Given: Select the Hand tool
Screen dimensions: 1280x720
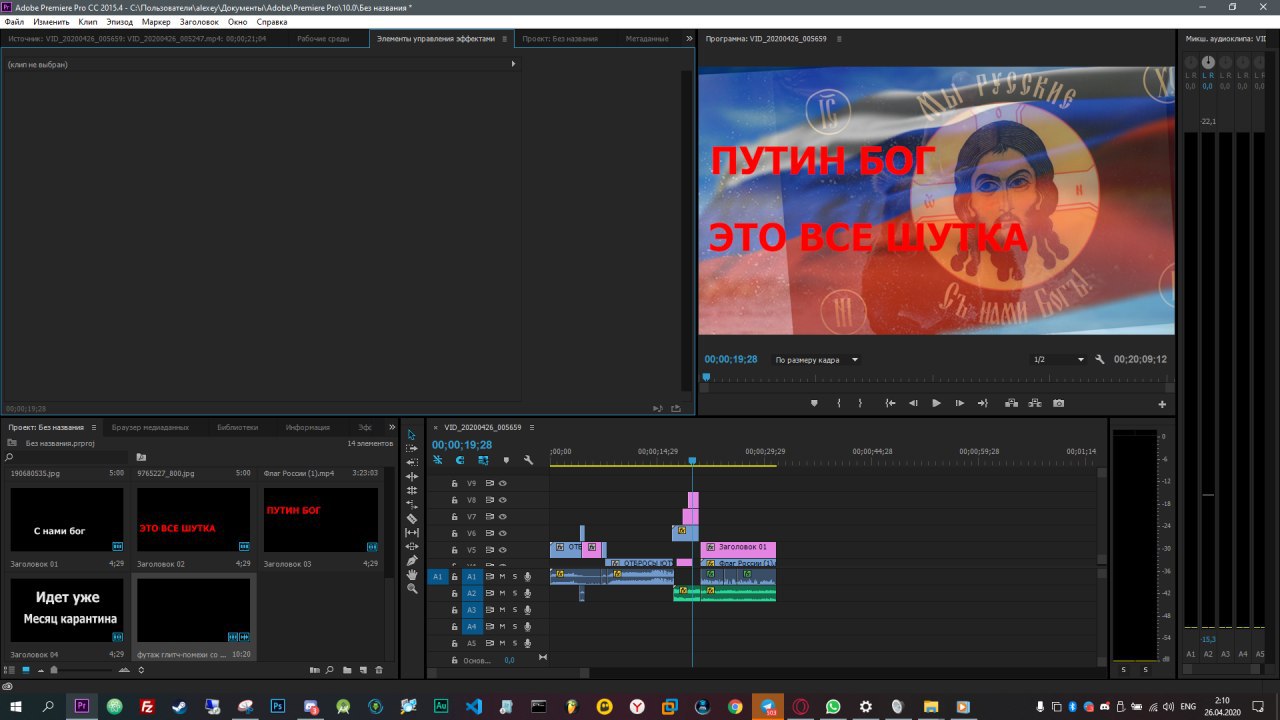Looking at the screenshot, I should click(412, 575).
